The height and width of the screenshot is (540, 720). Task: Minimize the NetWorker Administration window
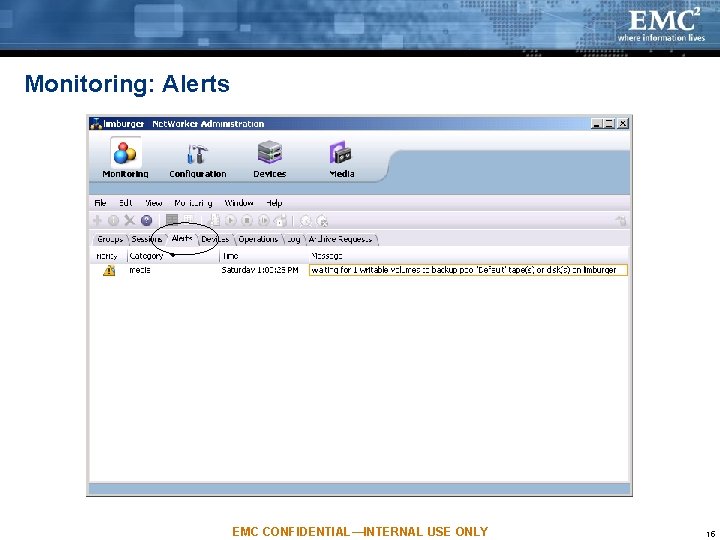pyautogui.click(x=596, y=124)
